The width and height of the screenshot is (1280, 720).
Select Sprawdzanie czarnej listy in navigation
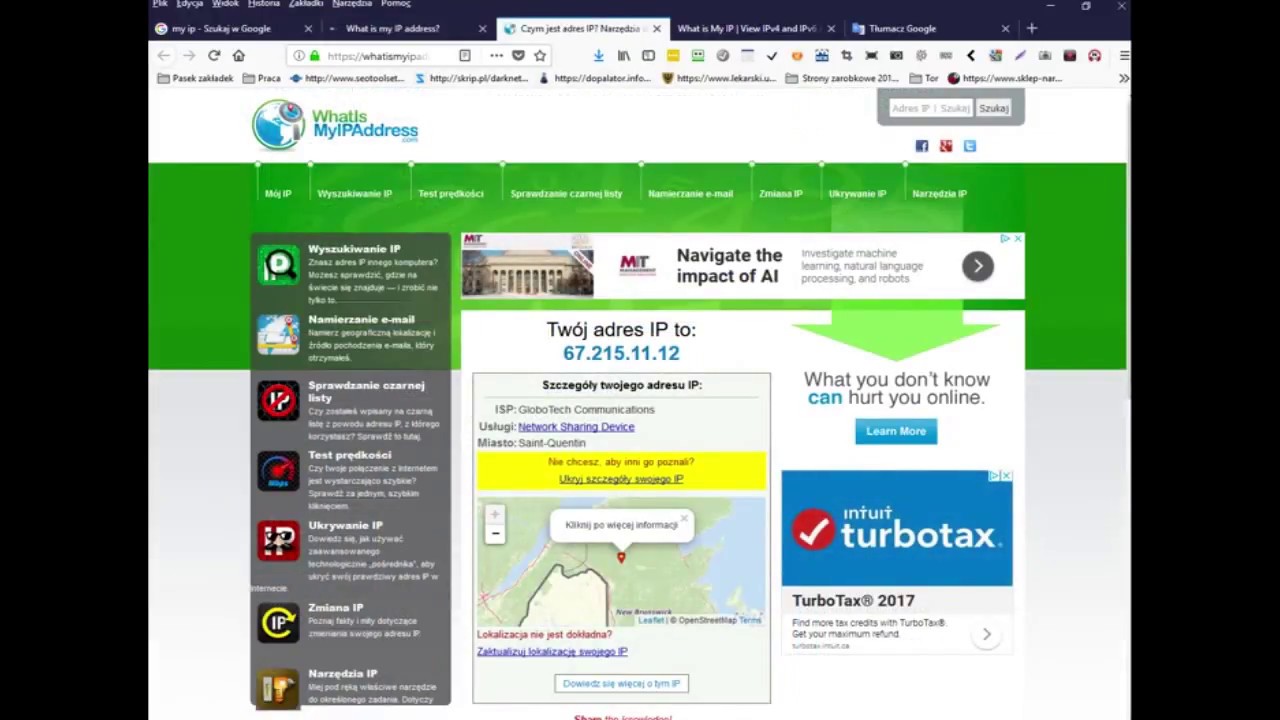click(566, 194)
